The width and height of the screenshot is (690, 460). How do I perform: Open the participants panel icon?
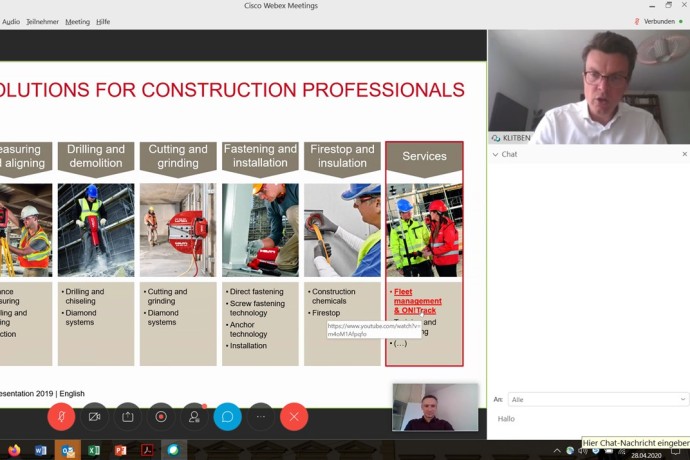[194, 416]
